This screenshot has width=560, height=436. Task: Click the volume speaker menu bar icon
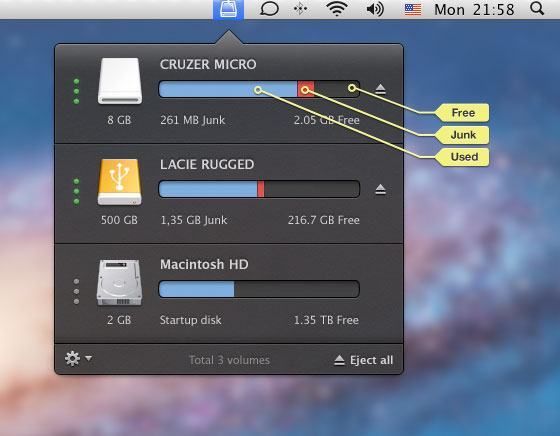click(x=375, y=9)
